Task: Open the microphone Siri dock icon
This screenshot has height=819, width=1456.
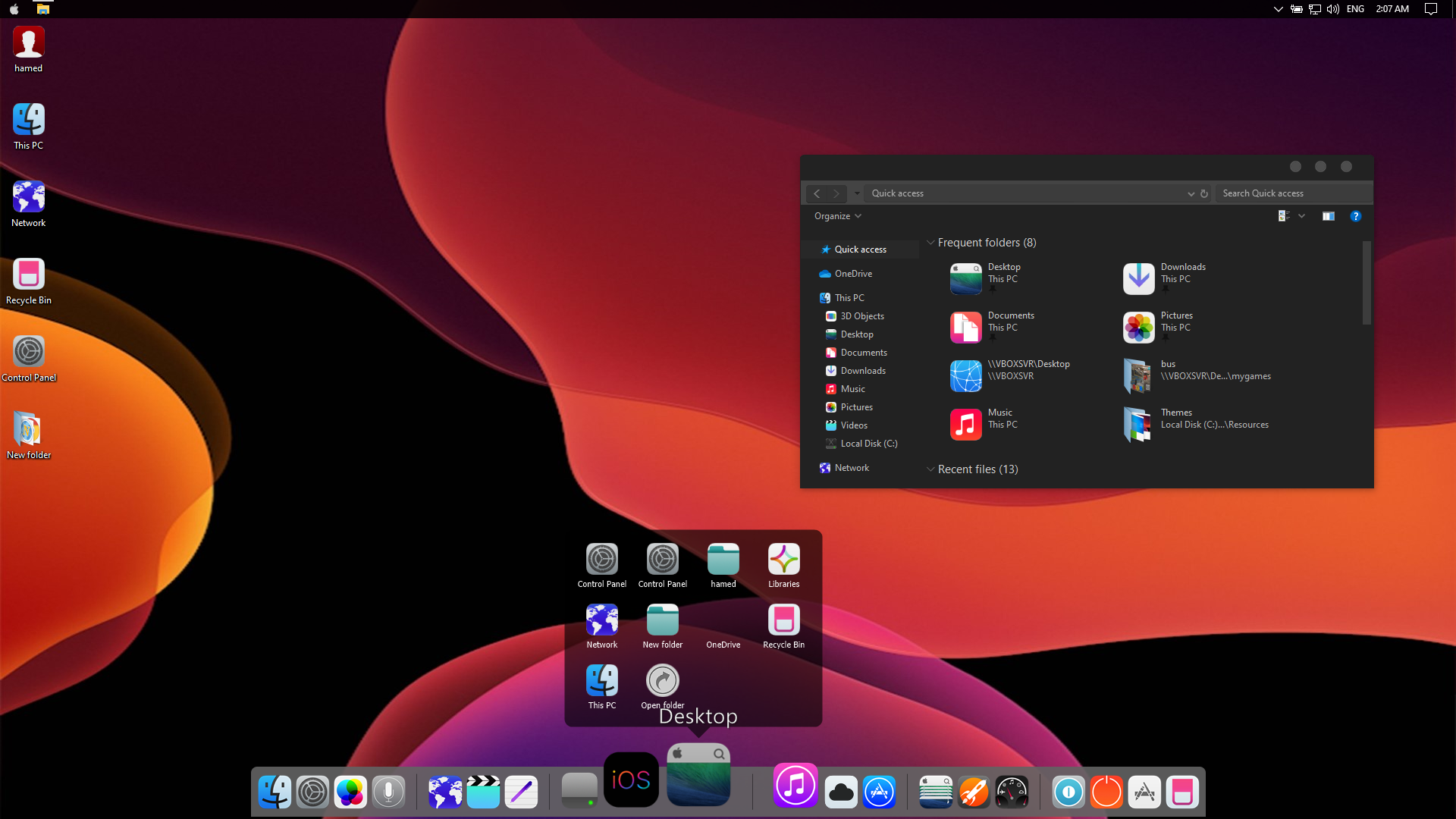Action: click(388, 792)
